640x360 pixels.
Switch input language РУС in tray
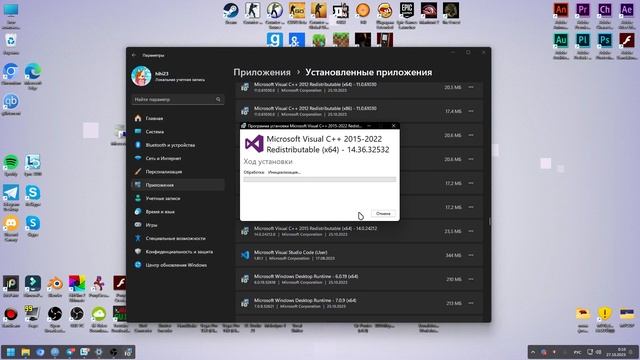(577, 352)
